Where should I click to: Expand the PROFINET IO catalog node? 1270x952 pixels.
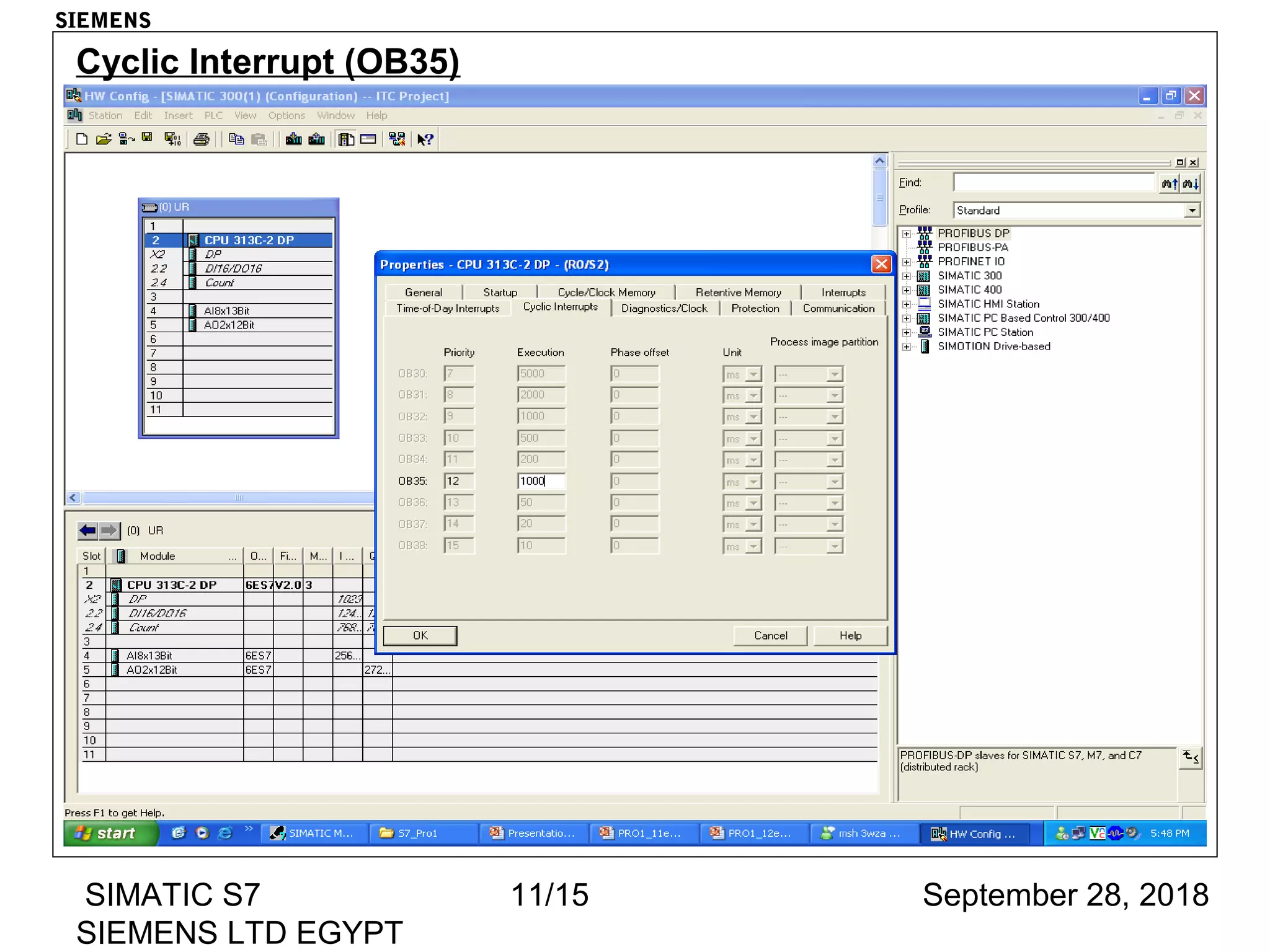pos(906,262)
